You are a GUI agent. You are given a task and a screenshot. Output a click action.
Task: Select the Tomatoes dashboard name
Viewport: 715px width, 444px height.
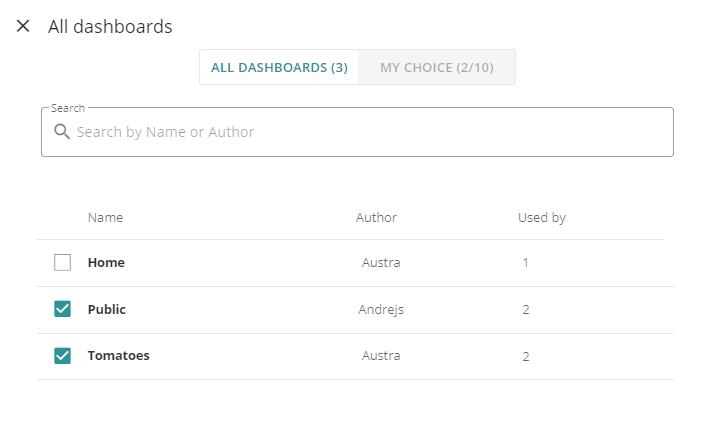pos(119,356)
